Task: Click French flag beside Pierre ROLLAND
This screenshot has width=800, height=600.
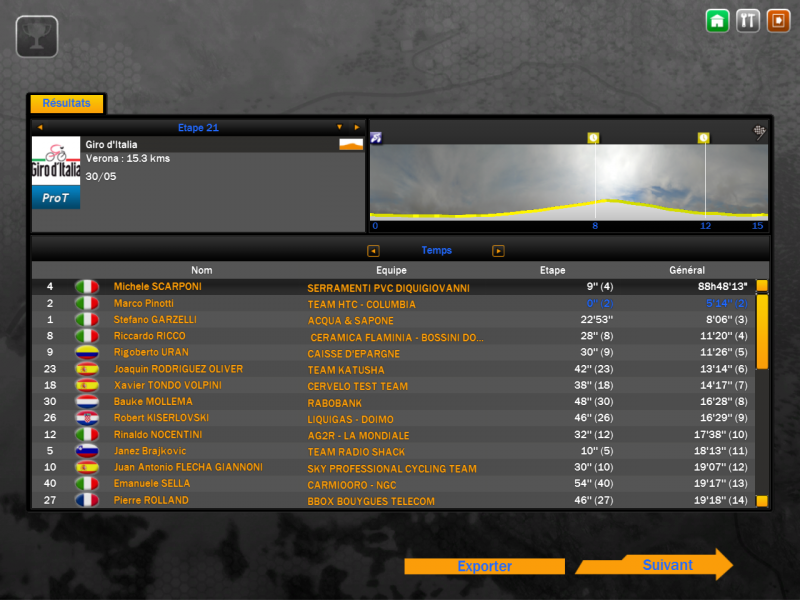Action: (87, 501)
